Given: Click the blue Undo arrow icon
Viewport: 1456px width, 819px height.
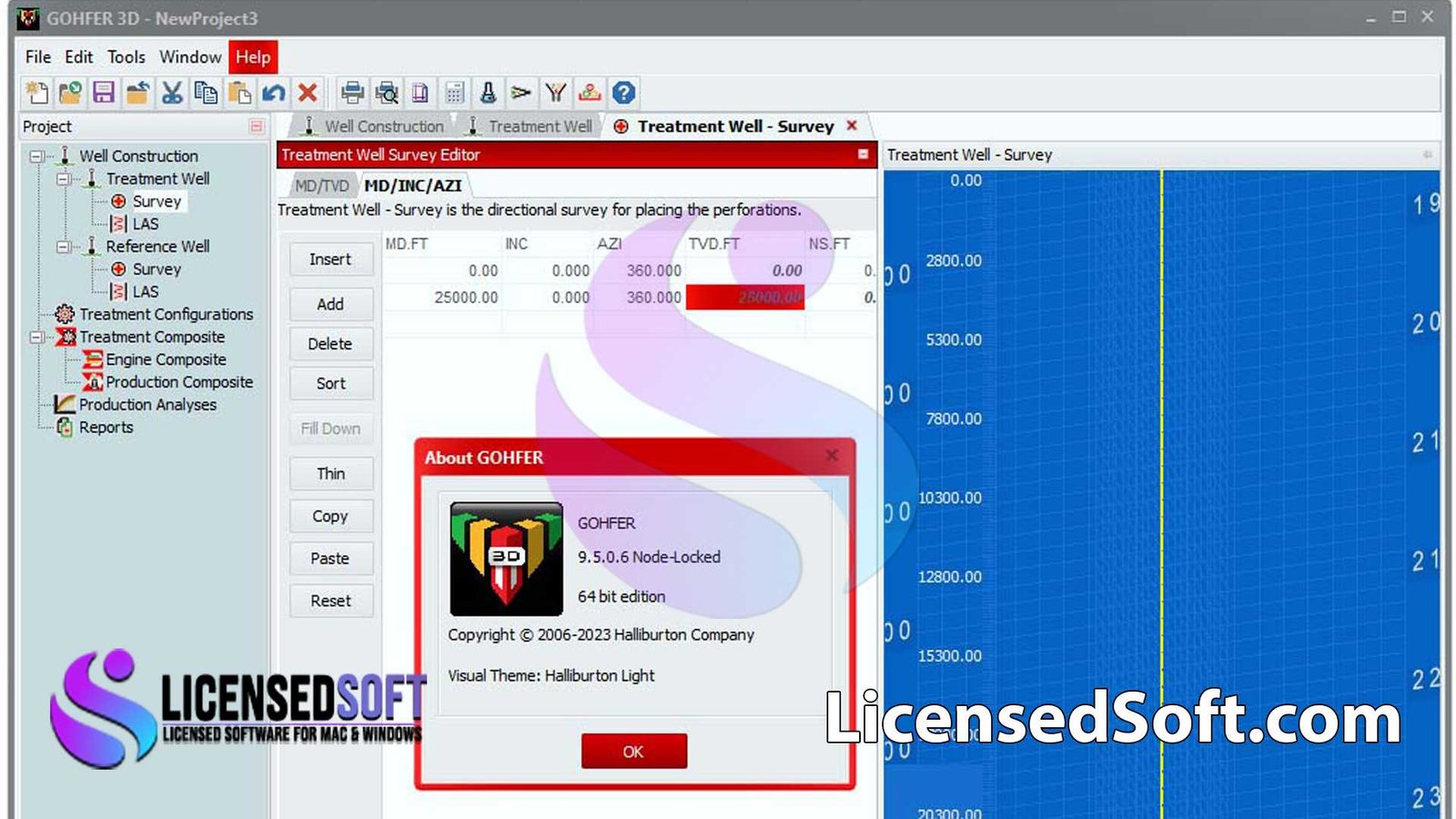Looking at the screenshot, I should tap(273, 92).
